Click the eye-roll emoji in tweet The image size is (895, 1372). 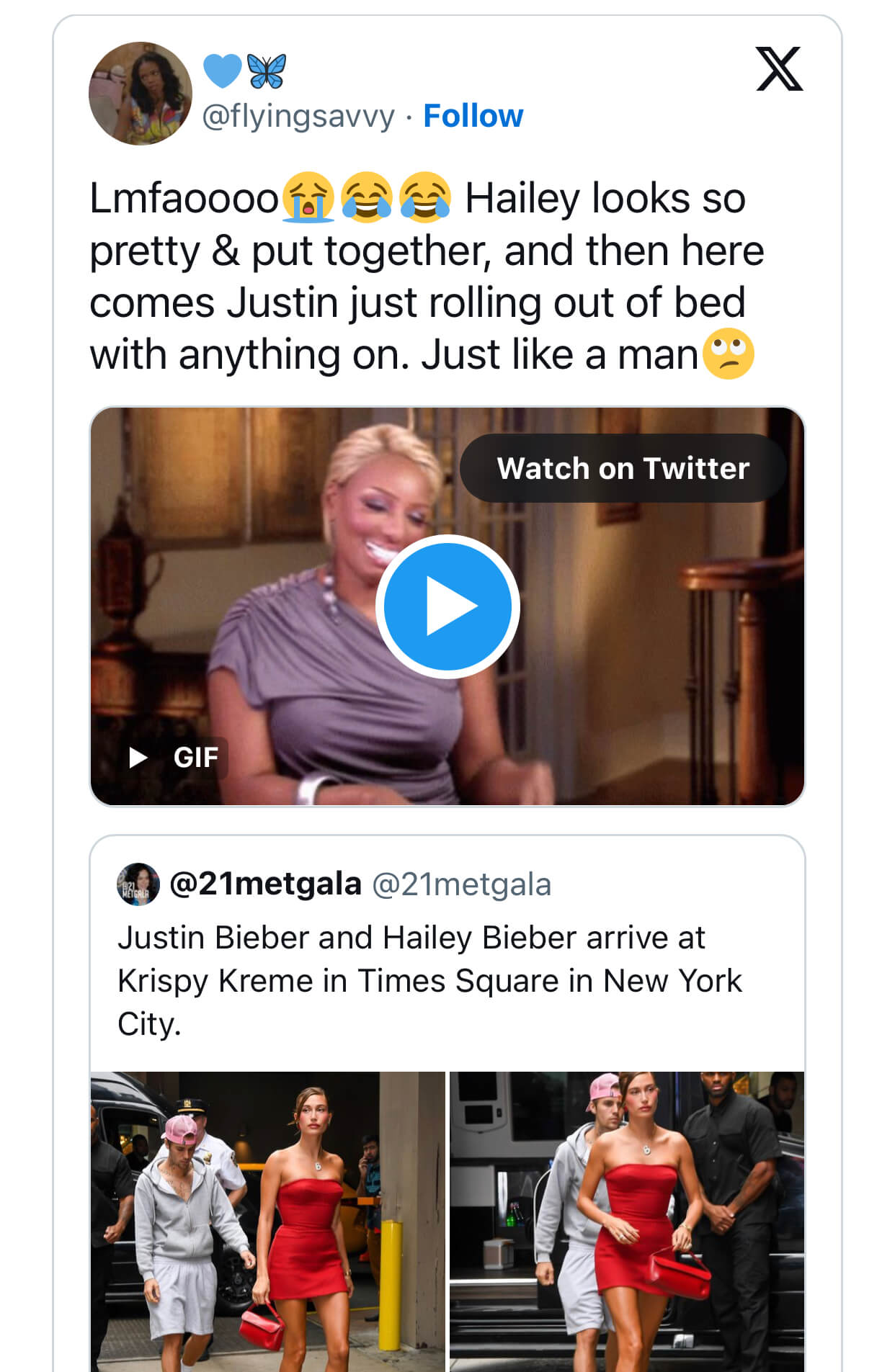pyautogui.click(x=728, y=354)
